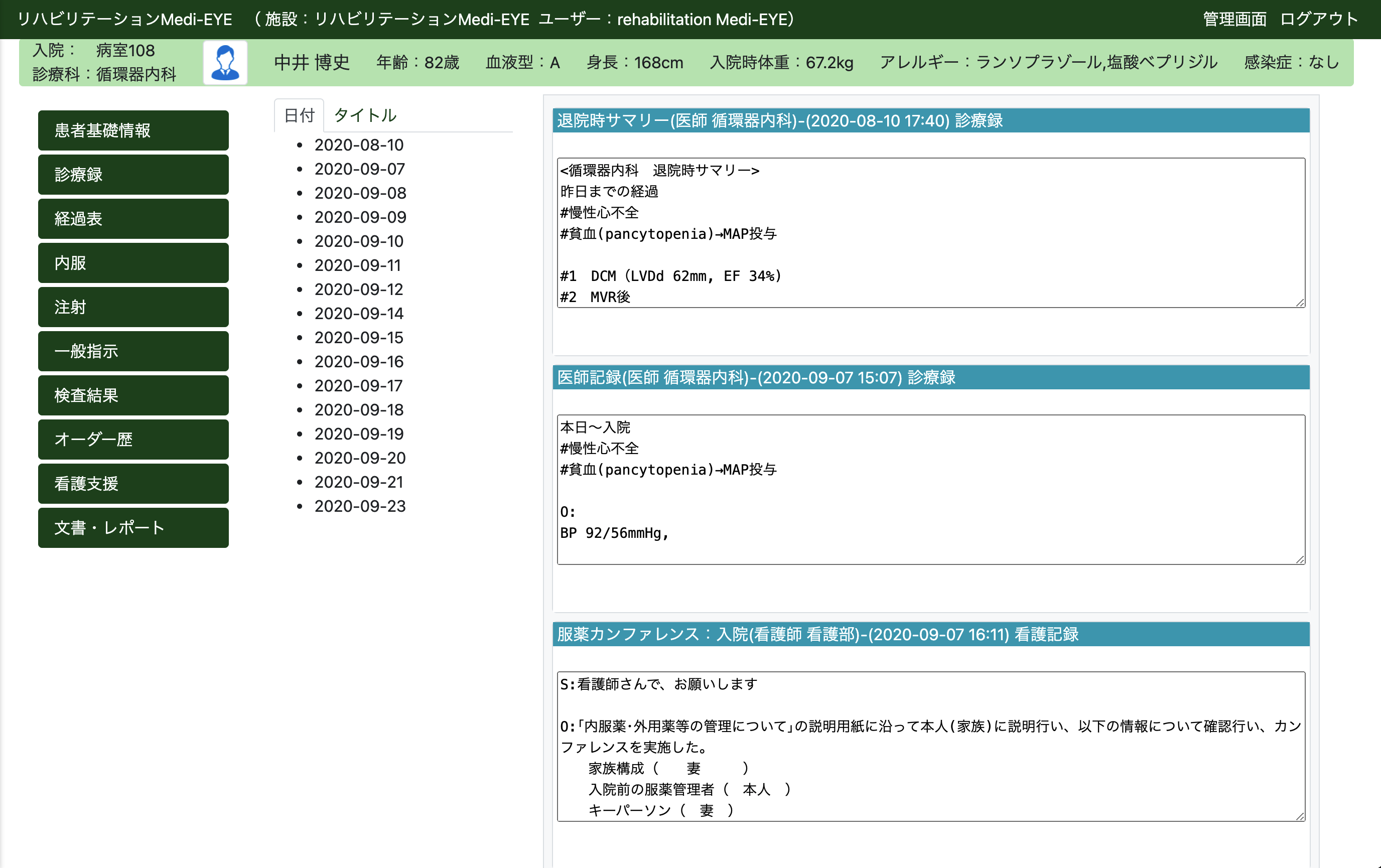Click the 退院時サマリー blue header bar
The height and width of the screenshot is (868, 1381).
pos(930,120)
